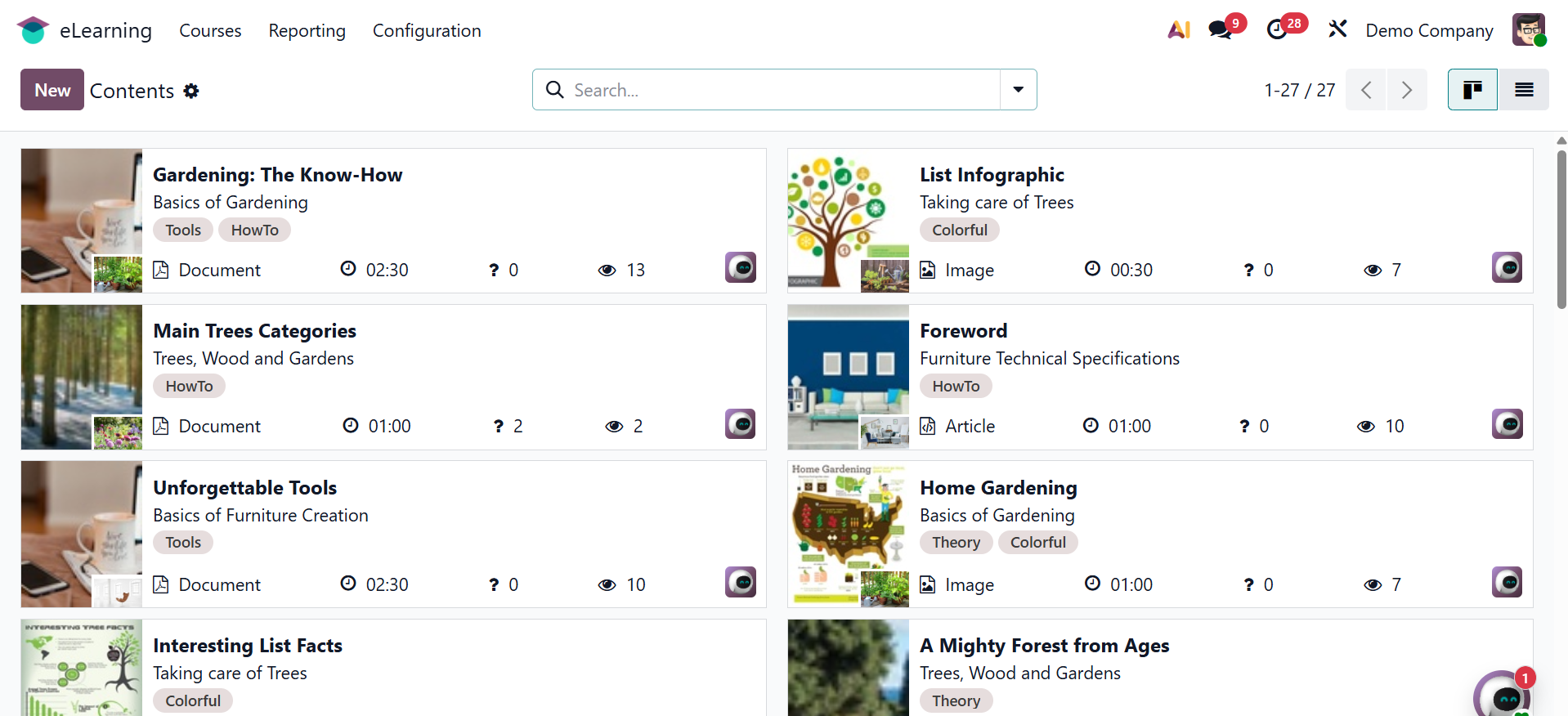Open the conversations messages icon

coord(1221,30)
